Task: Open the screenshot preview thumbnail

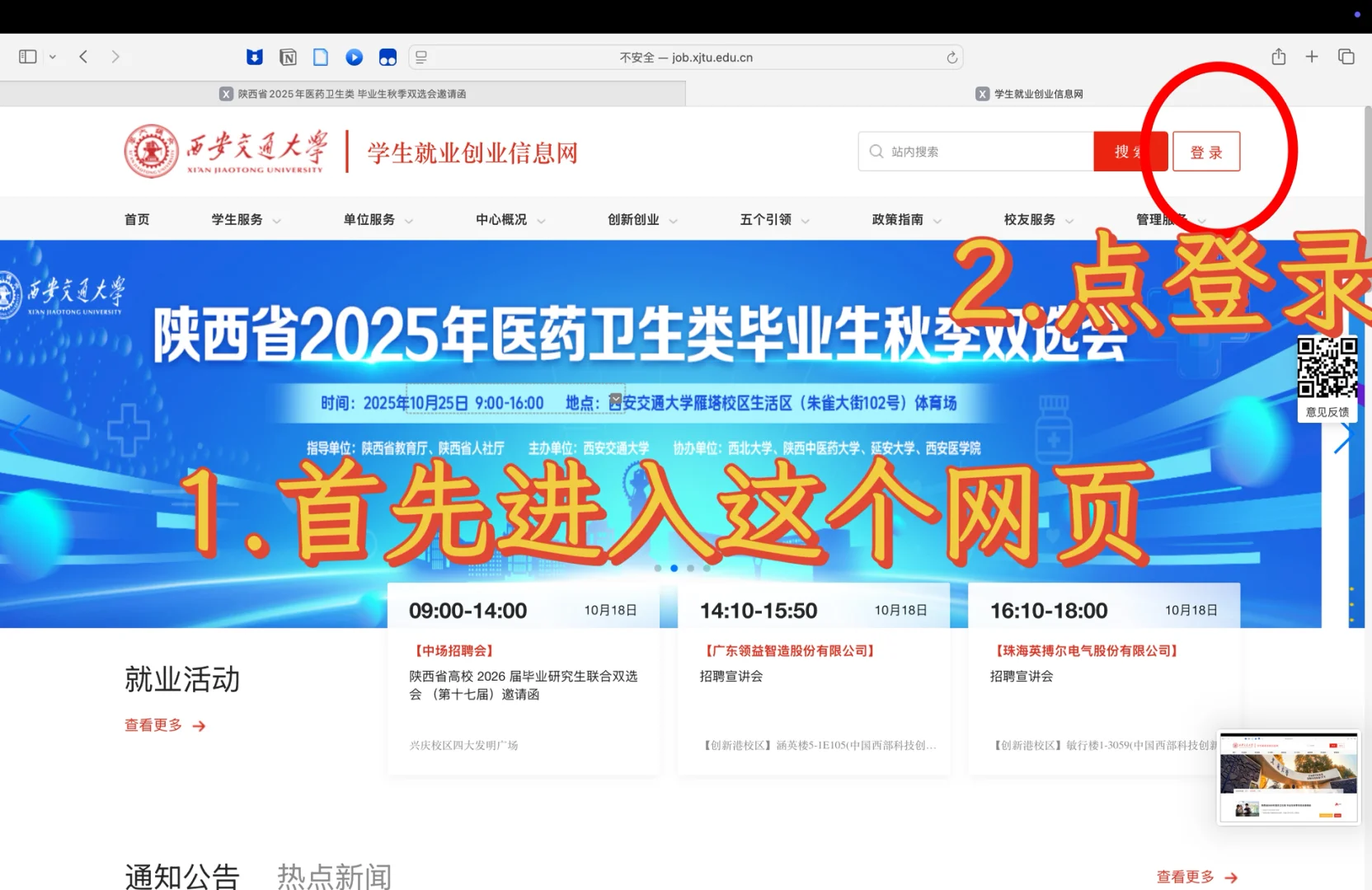Action: 1289,777
